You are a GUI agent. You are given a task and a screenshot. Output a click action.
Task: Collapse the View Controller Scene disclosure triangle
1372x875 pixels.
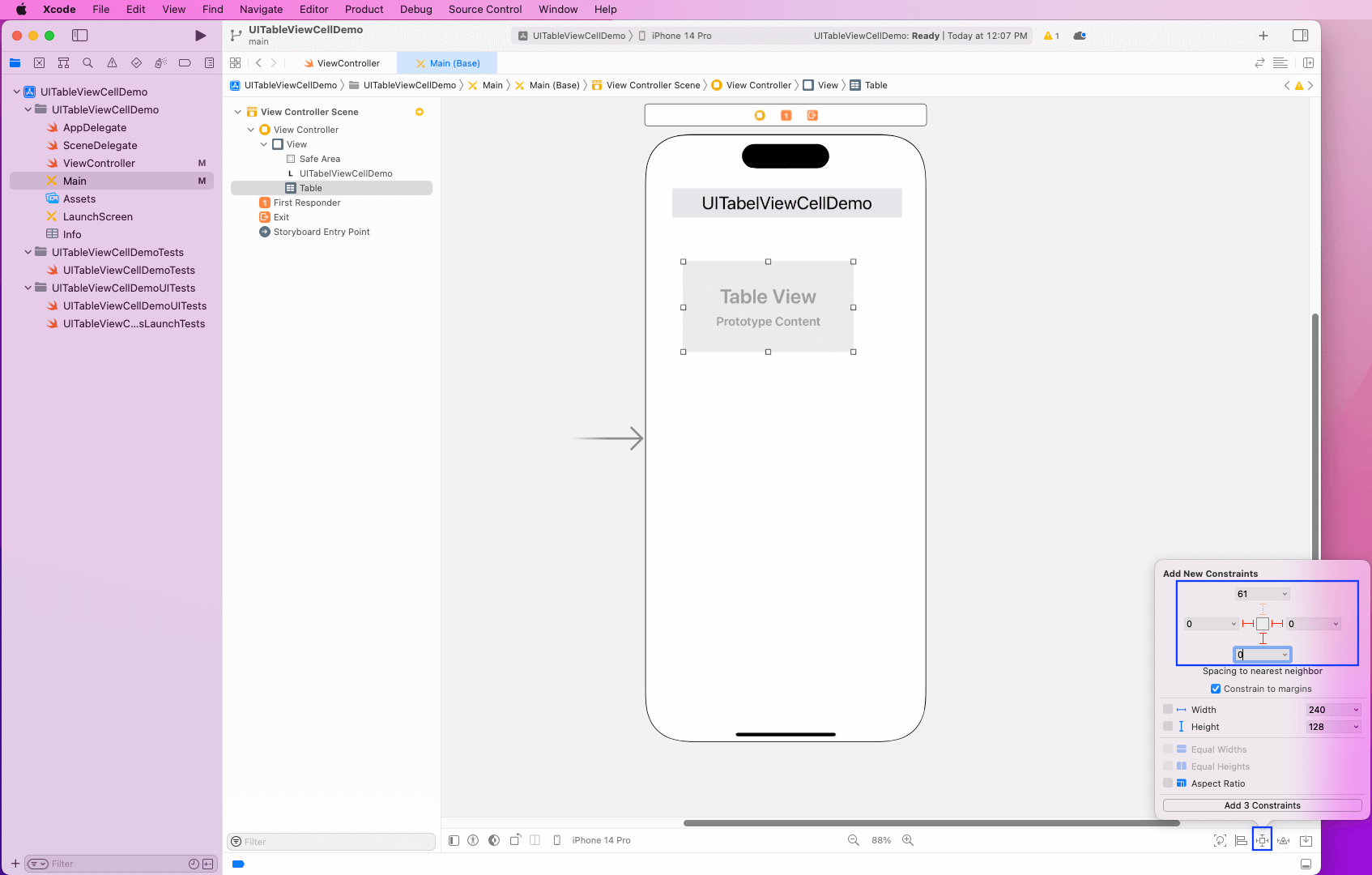[x=238, y=112]
